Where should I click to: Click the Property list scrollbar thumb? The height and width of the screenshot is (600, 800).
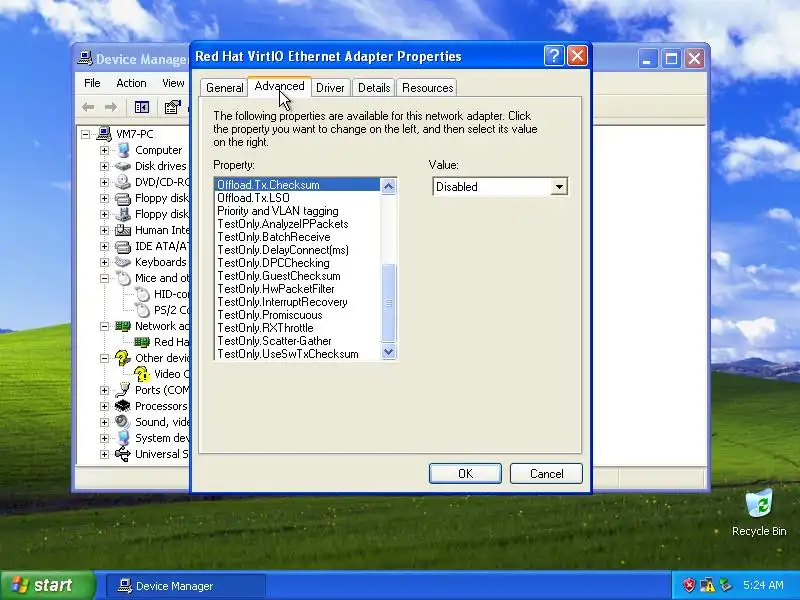click(x=388, y=303)
